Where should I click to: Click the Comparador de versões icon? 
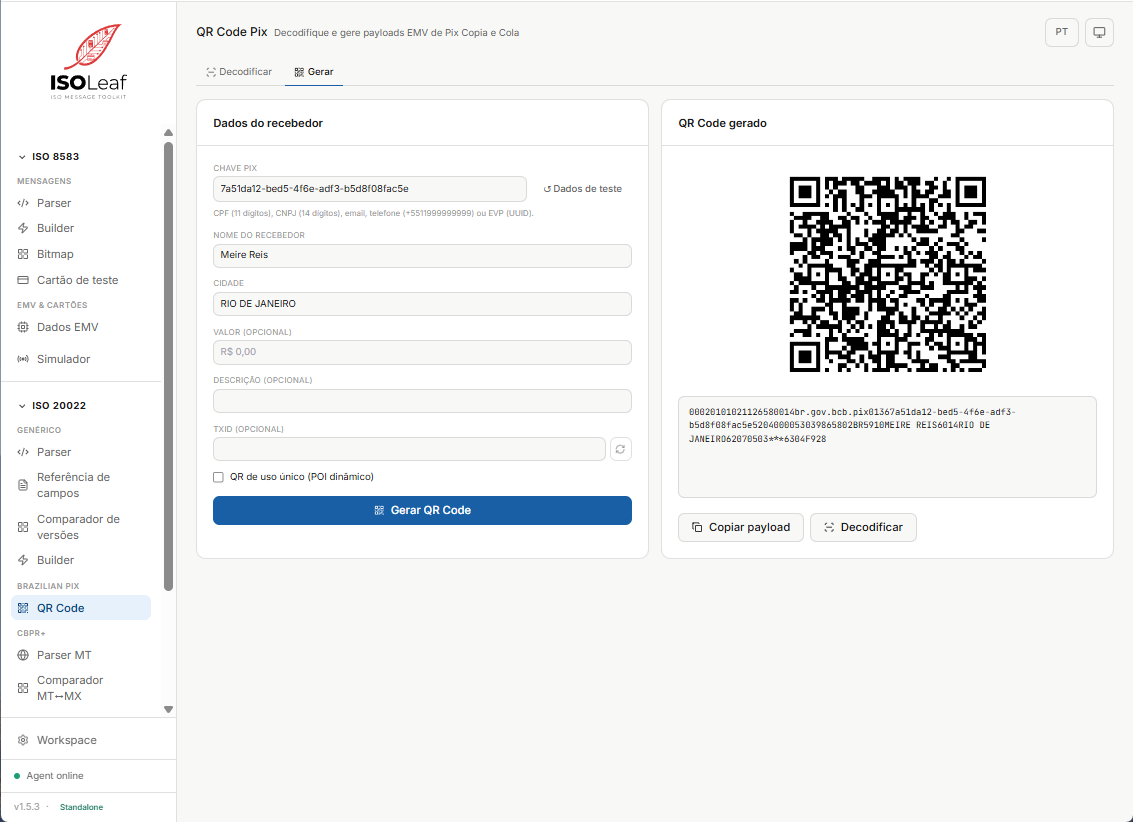(23, 527)
